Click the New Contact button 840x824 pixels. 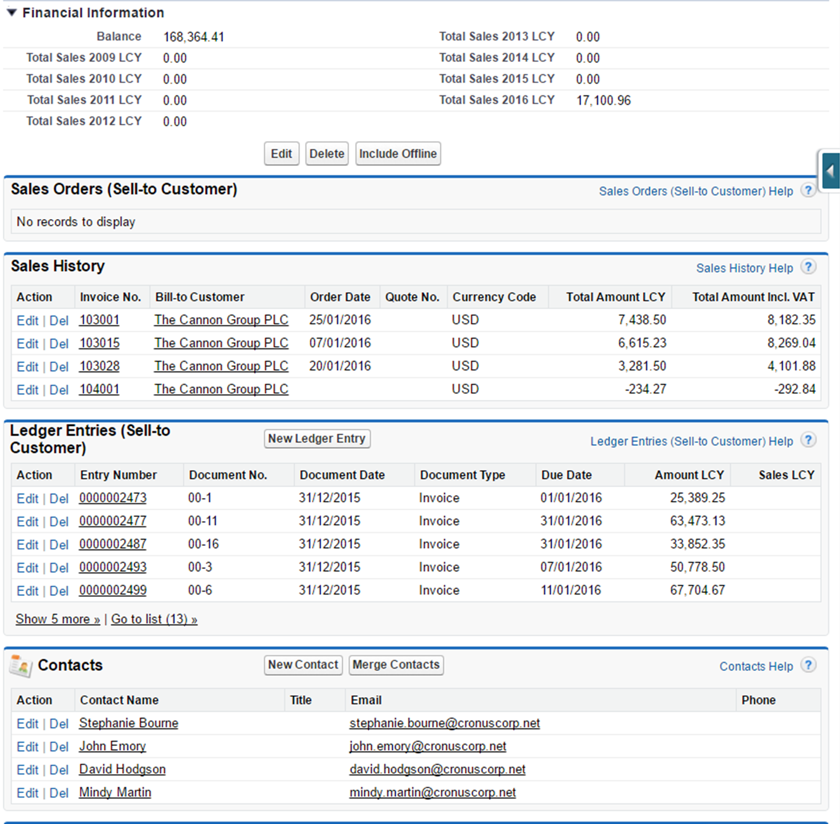(303, 664)
